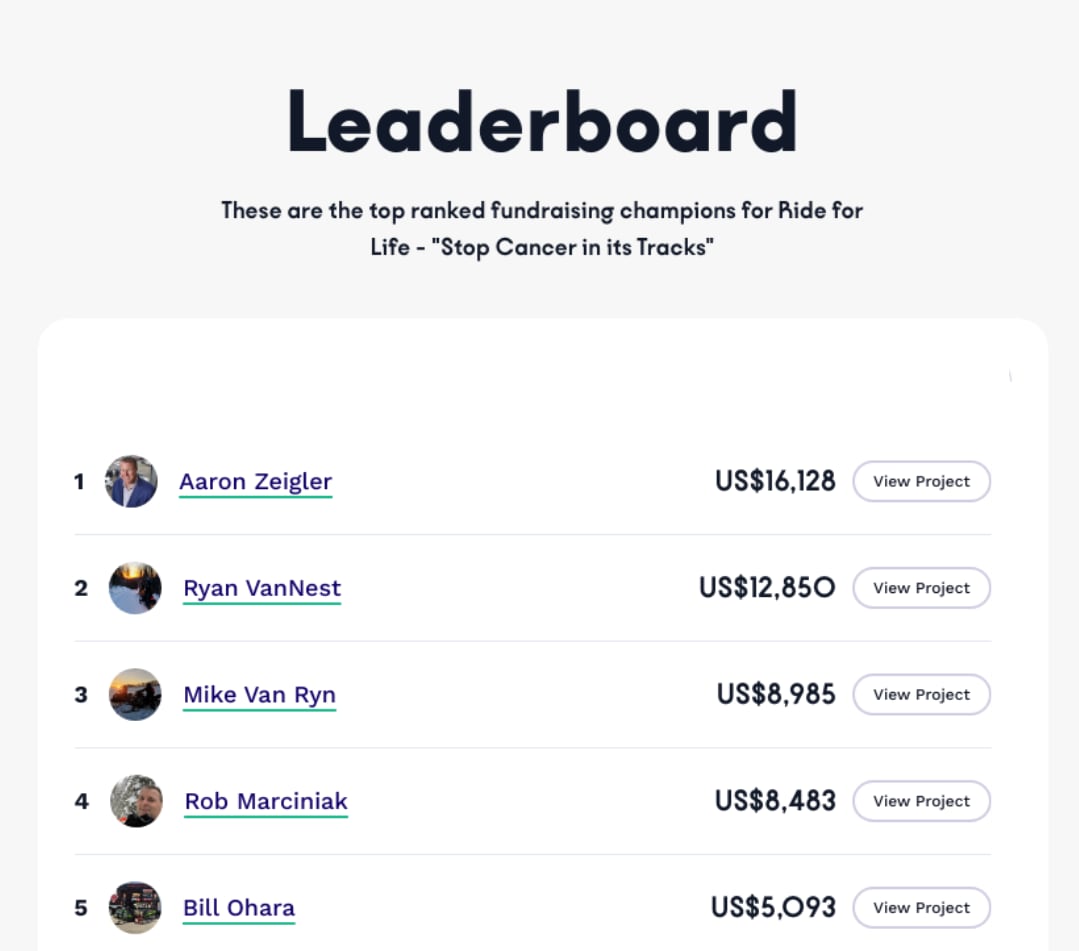Image resolution: width=1079 pixels, height=951 pixels.
Task: Click the US$16,128 amount raised
Action: click(x=775, y=482)
